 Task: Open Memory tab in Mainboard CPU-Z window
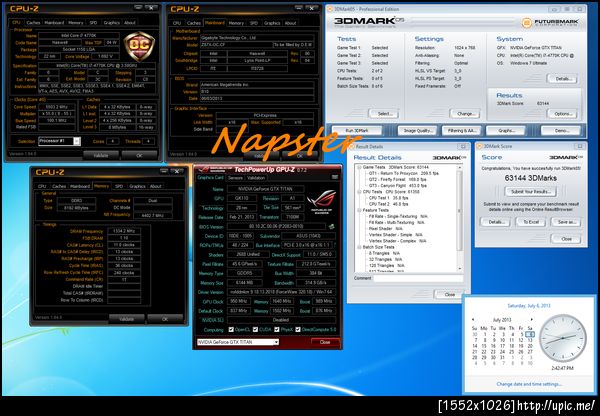[x=236, y=23]
